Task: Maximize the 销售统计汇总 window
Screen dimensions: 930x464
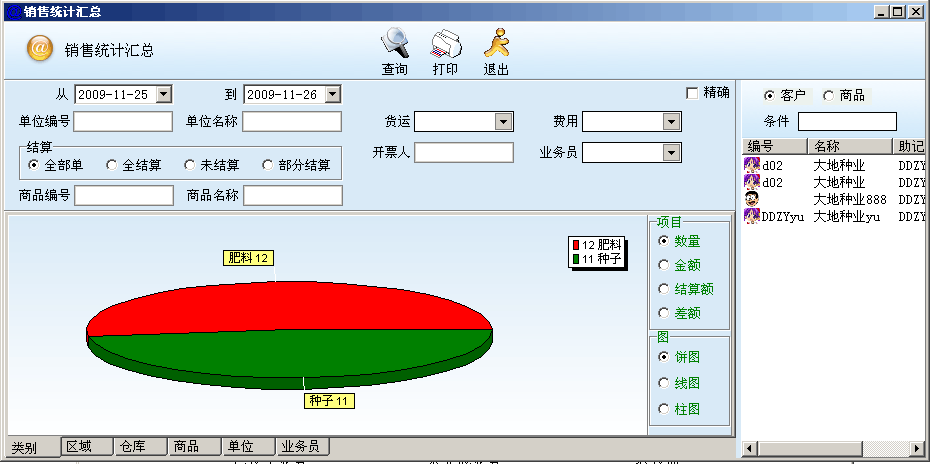Action: [x=897, y=11]
